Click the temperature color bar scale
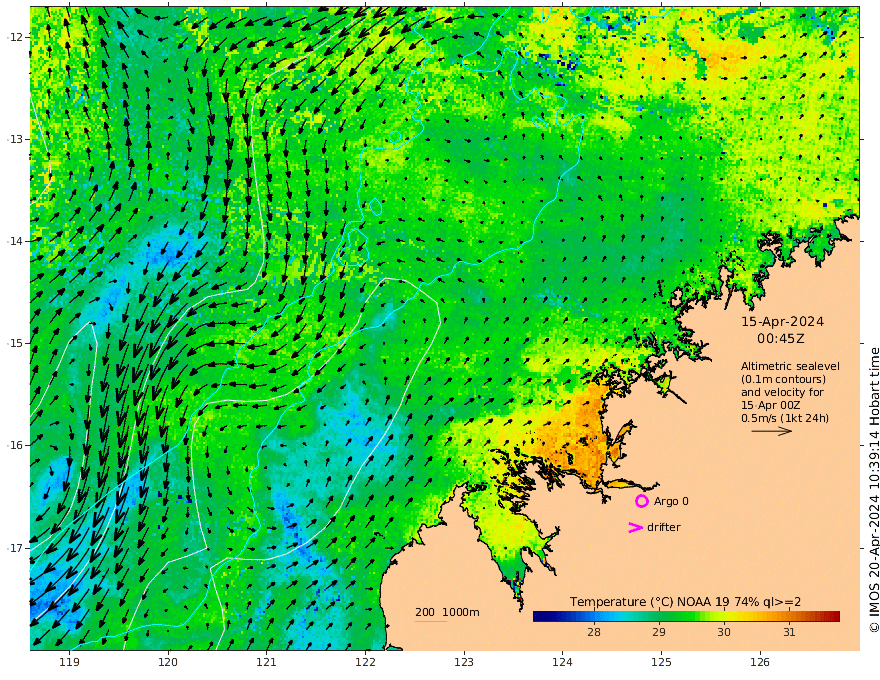This screenshot has width=880, height=680. 686,616
